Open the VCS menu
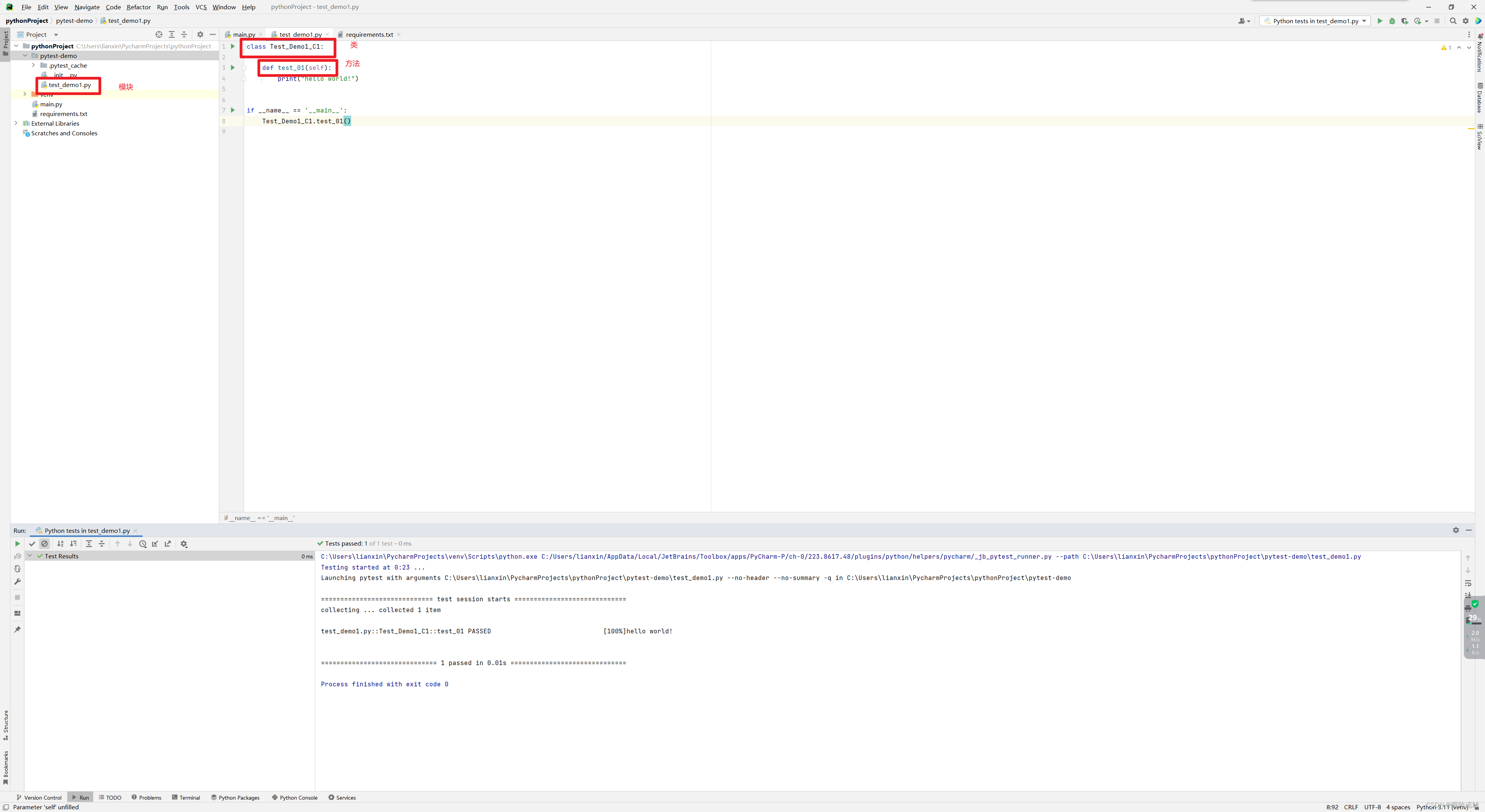The image size is (1485, 812). (201, 7)
